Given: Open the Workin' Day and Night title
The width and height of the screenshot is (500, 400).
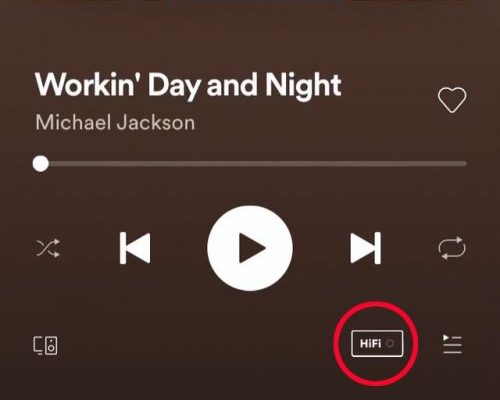Looking at the screenshot, I should [x=188, y=85].
